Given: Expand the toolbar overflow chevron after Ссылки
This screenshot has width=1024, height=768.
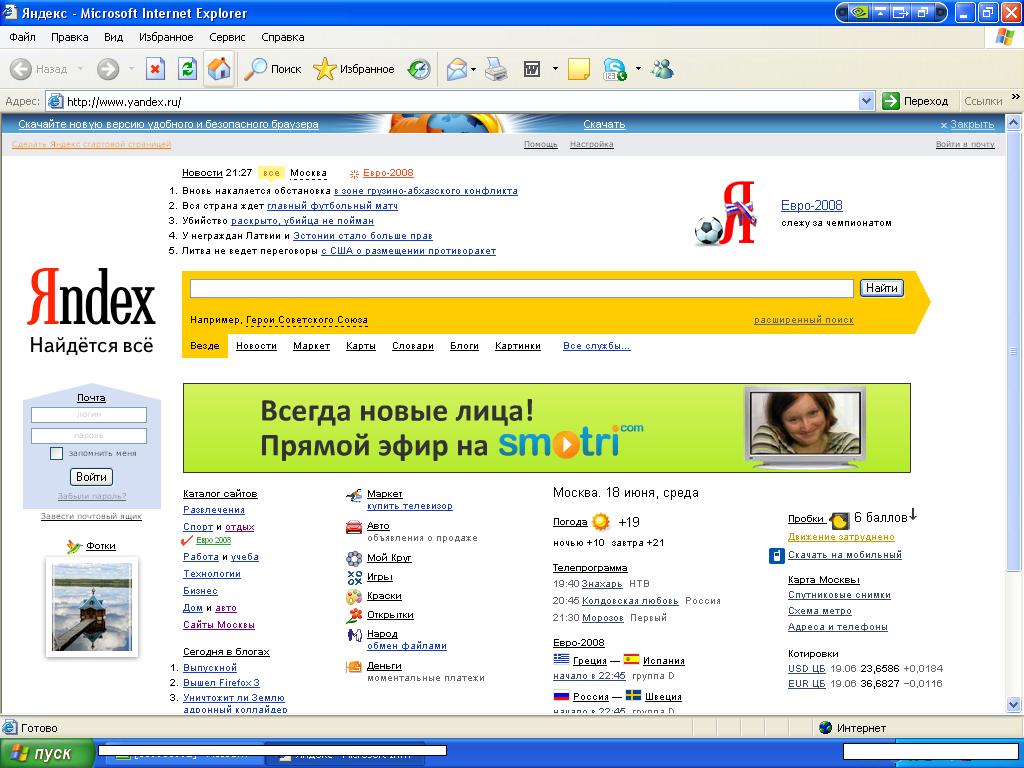Looking at the screenshot, I should tap(1016, 97).
